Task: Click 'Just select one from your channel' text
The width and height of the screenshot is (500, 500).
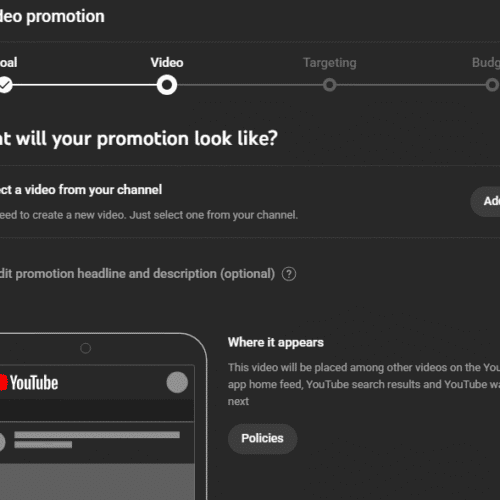Action: tap(213, 215)
